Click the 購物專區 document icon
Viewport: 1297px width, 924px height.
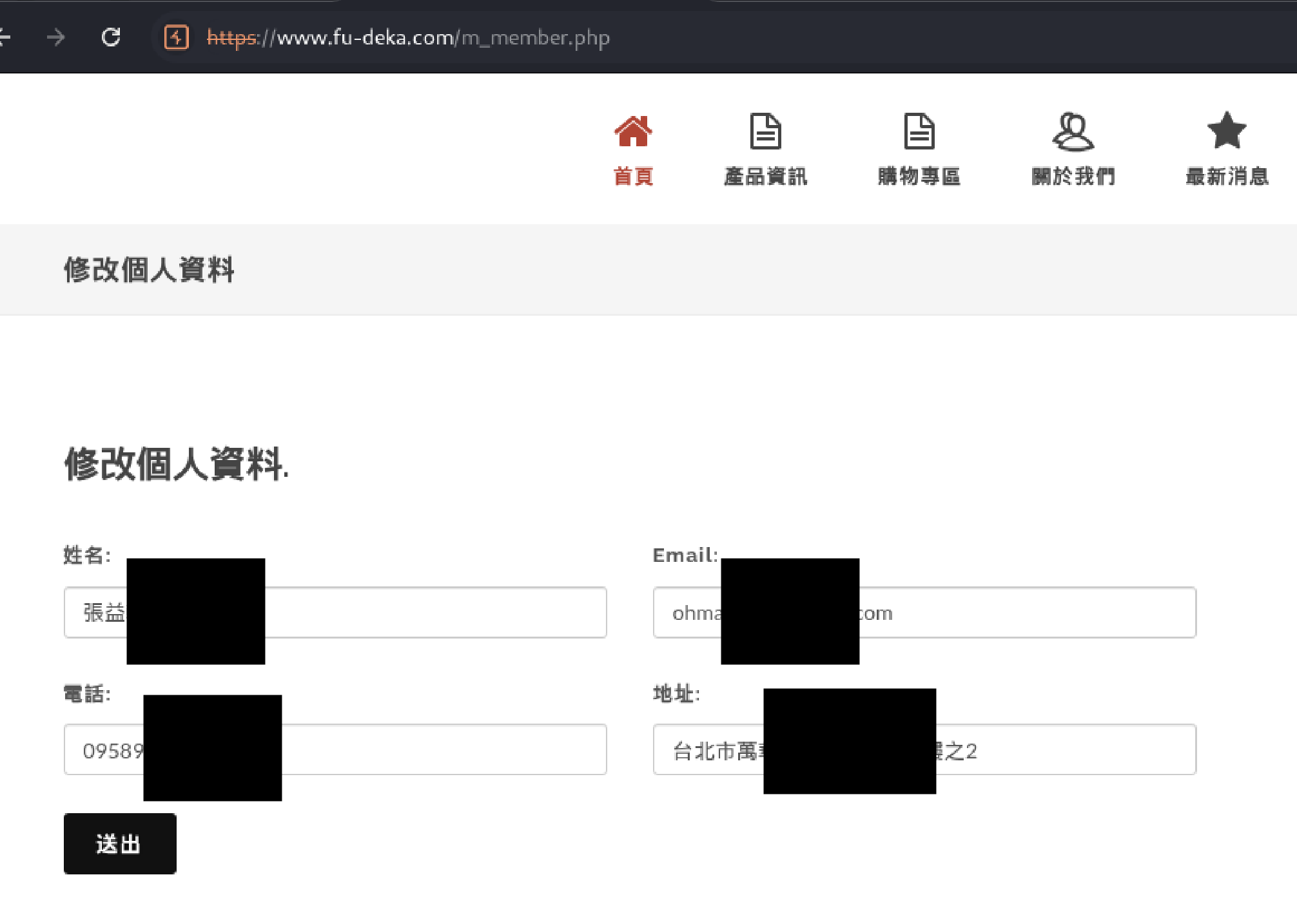(919, 131)
